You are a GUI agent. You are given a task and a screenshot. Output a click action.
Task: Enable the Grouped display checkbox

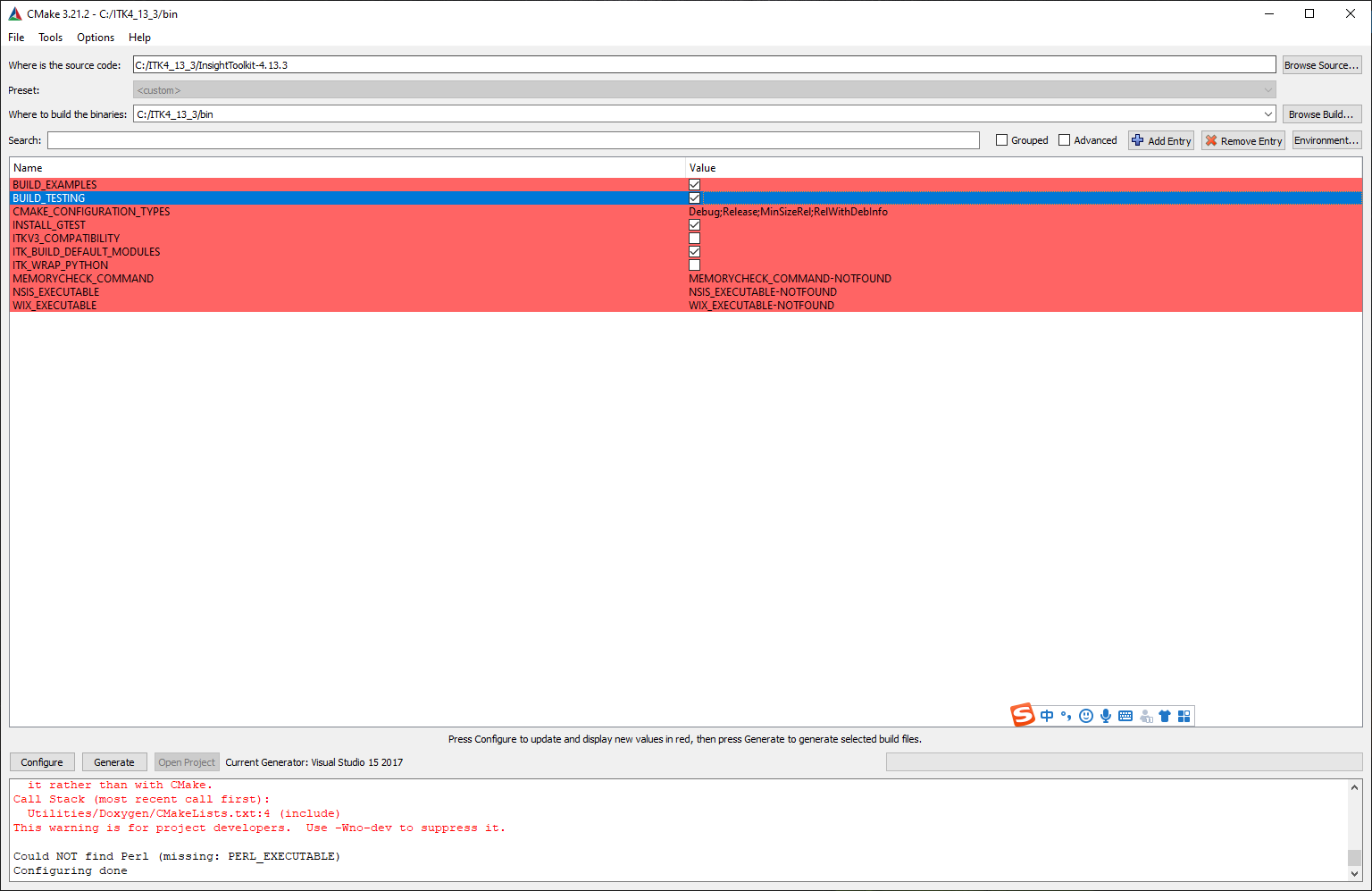point(1001,139)
